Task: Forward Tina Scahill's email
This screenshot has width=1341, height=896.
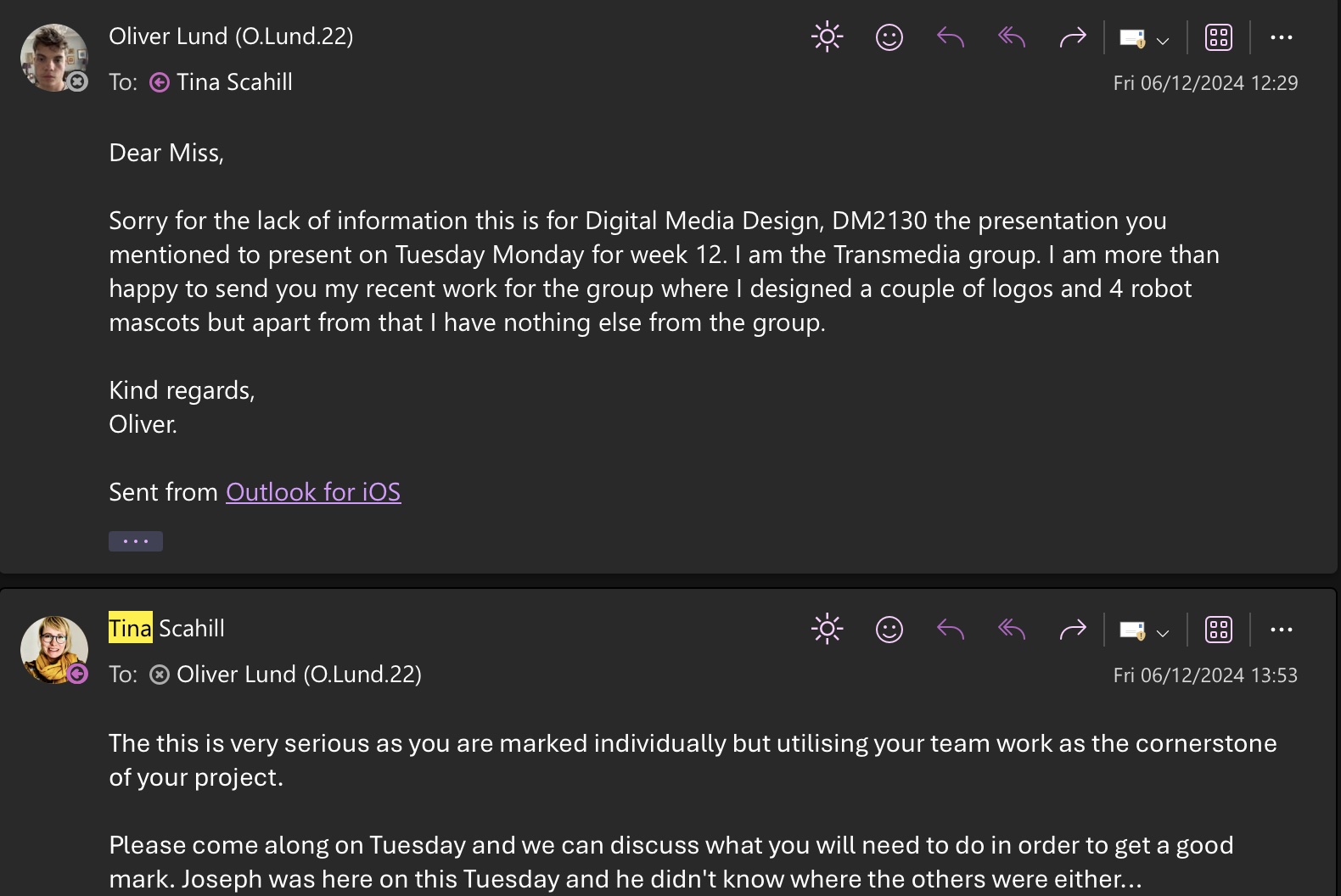Action: coord(1073,630)
